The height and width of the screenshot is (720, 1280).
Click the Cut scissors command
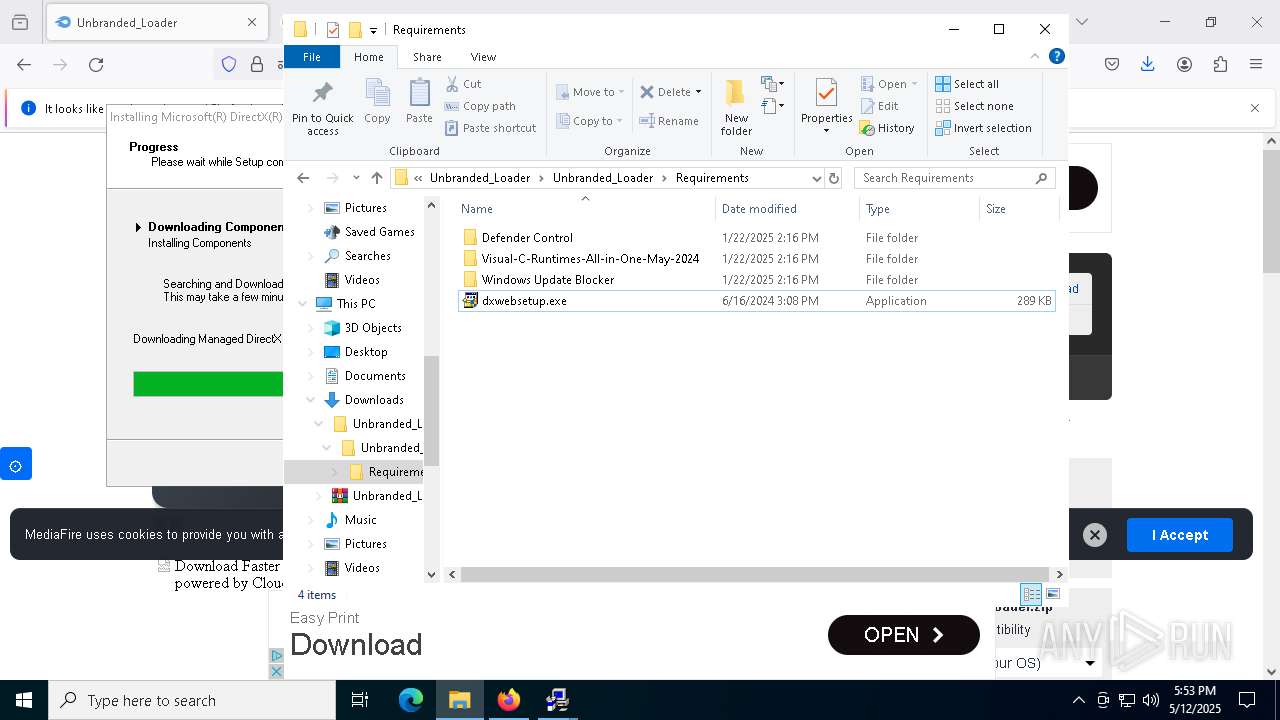pyautogui.click(x=464, y=84)
